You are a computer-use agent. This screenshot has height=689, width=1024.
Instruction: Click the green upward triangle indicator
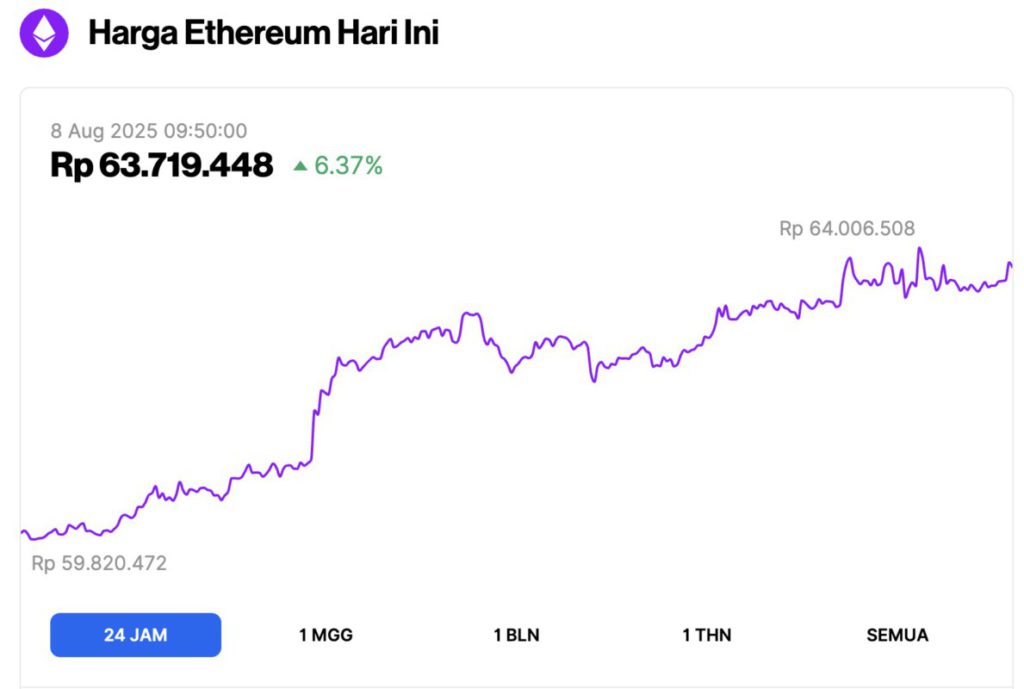tap(301, 165)
